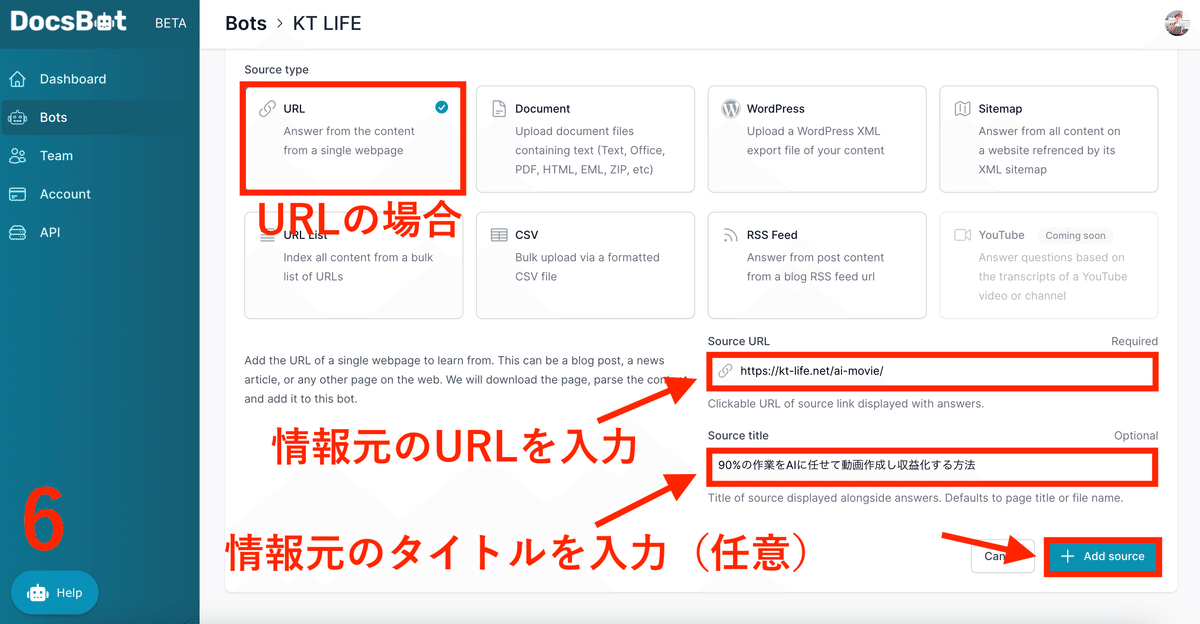The image size is (1200, 624).
Task: Click 'Title of source displayed alongside answers' hint
Action: click(x=915, y=498)
